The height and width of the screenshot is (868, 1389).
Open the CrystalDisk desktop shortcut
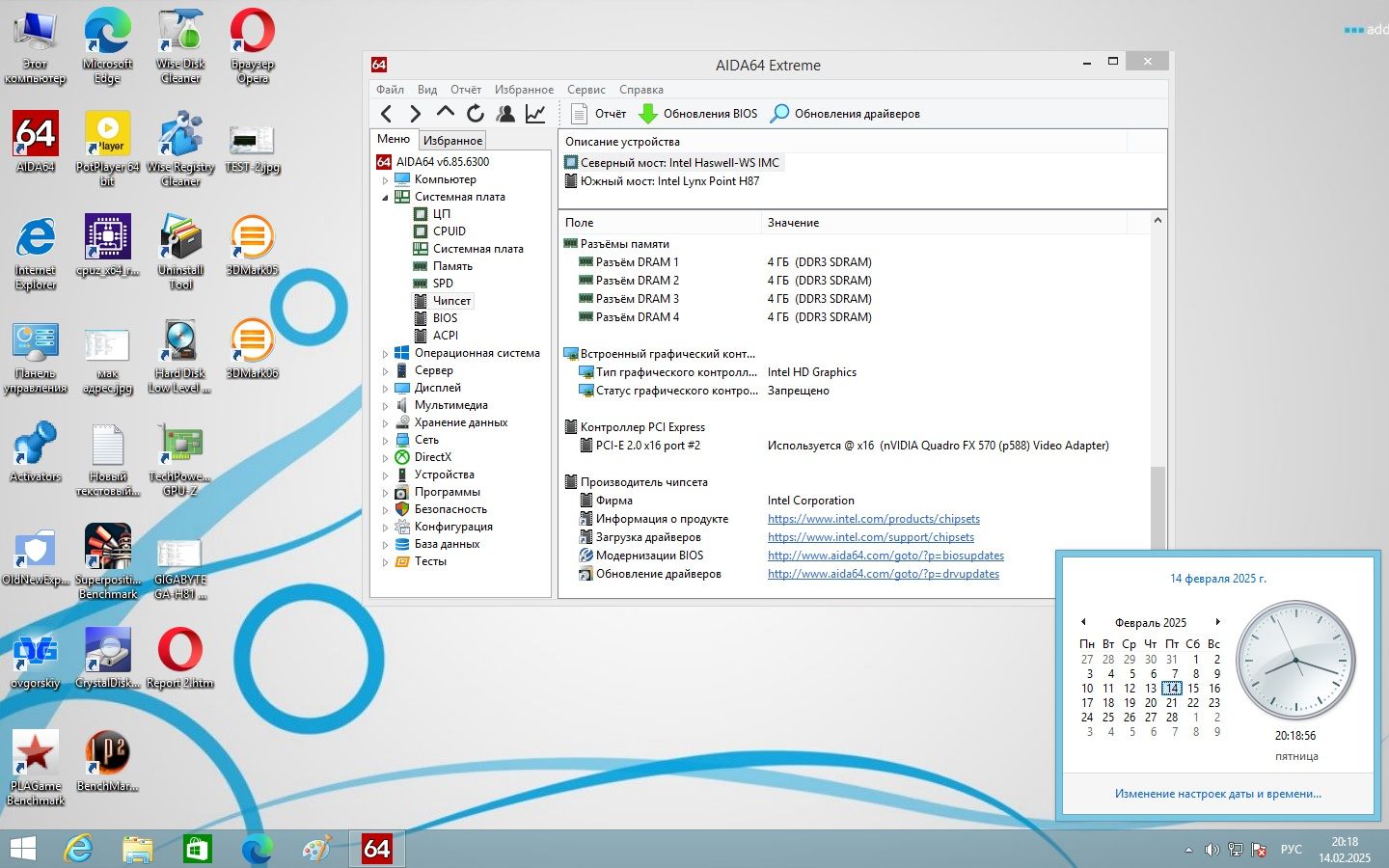tap(107, 658)
